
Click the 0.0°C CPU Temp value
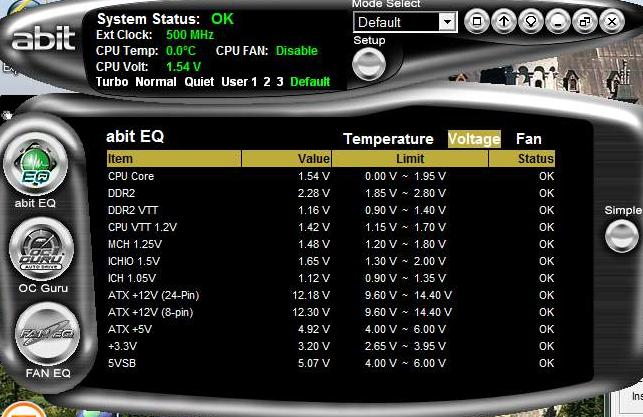point(181,51)
